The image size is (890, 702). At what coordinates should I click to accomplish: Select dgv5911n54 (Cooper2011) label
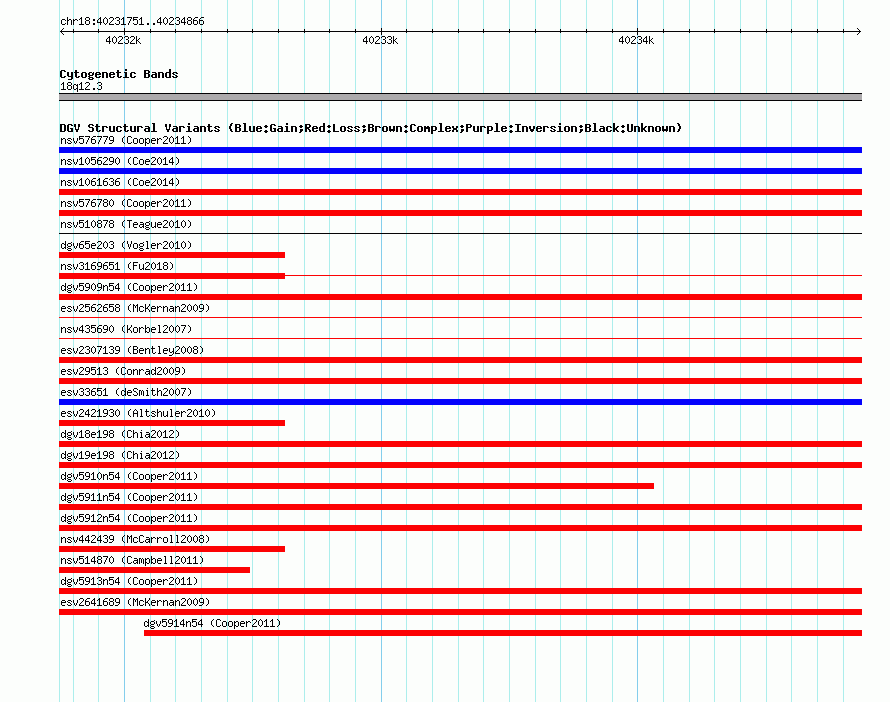click(x=129, y=497)
